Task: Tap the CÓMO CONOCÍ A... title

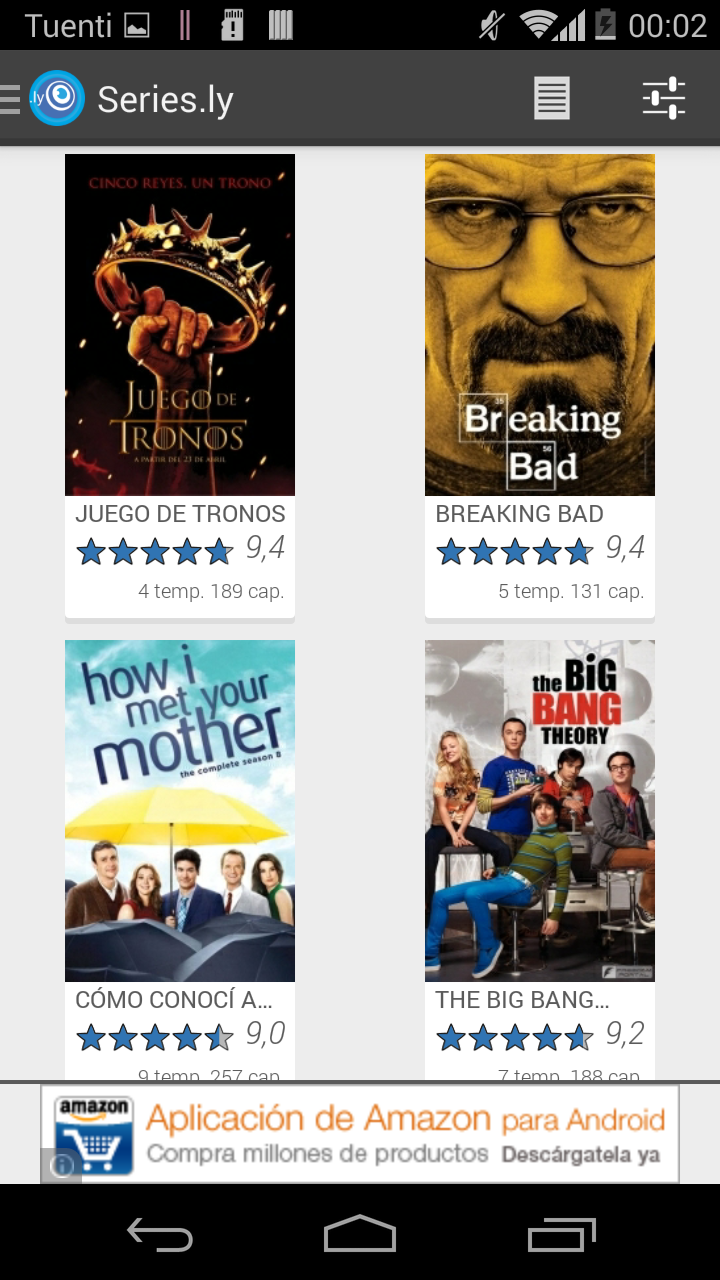Action: pos(174,1000)
